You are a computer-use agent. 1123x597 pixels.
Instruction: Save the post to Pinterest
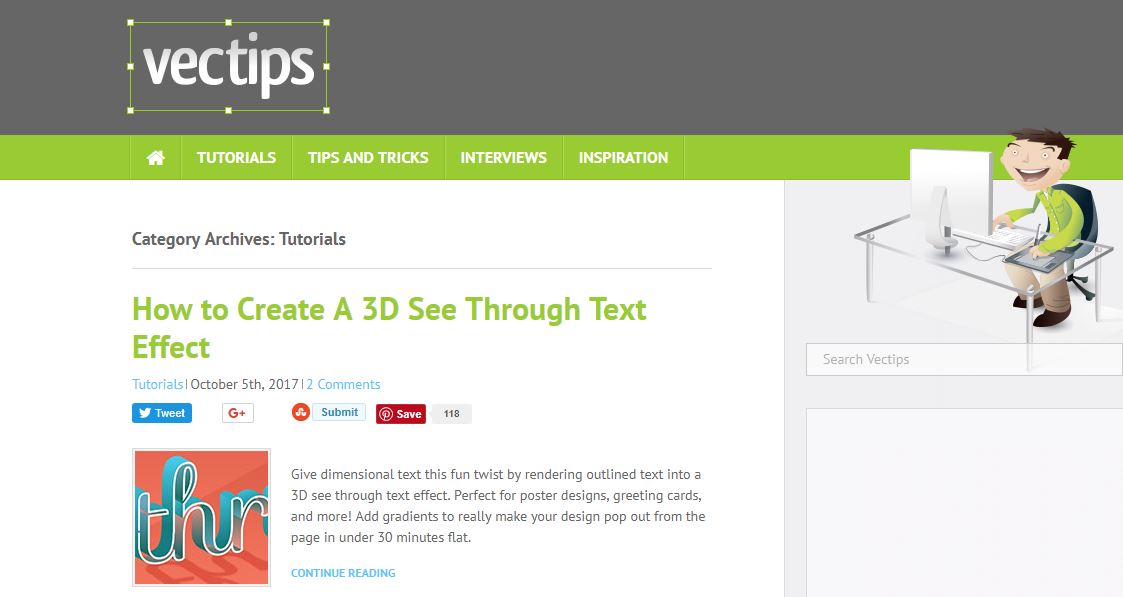(x=401, y=414)
